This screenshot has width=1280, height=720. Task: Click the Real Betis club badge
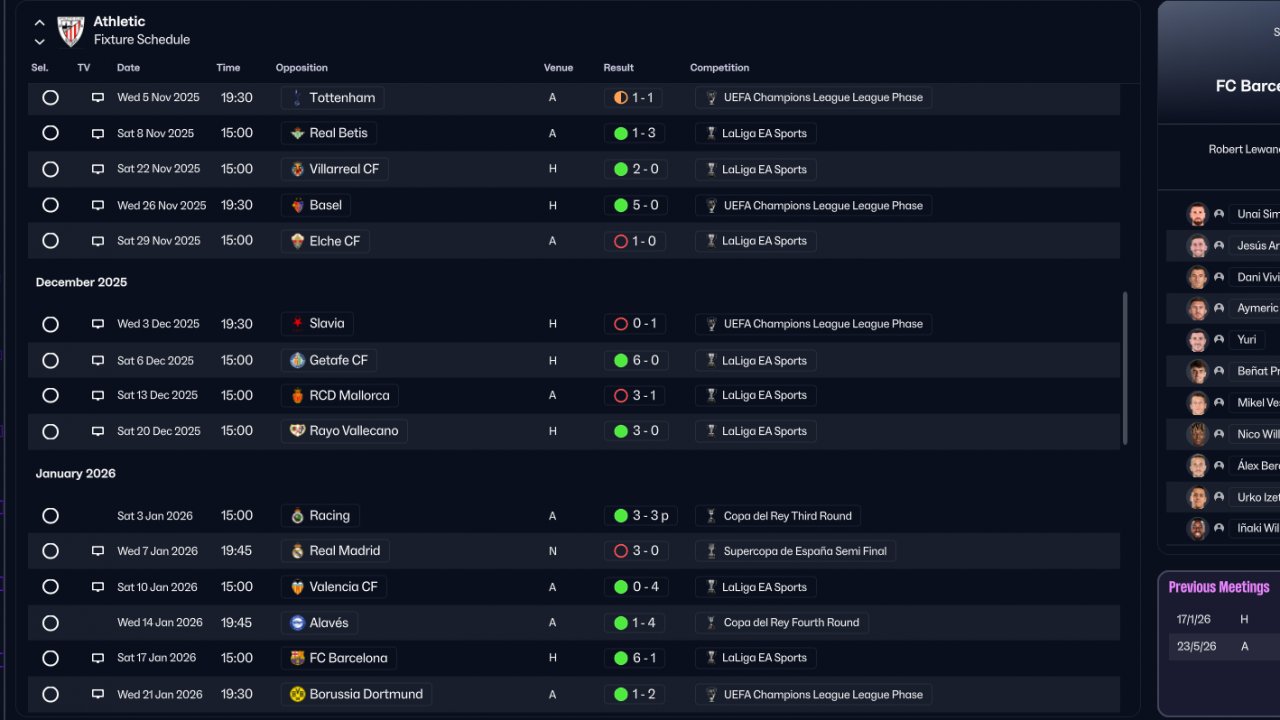click(x=297, y=133)
